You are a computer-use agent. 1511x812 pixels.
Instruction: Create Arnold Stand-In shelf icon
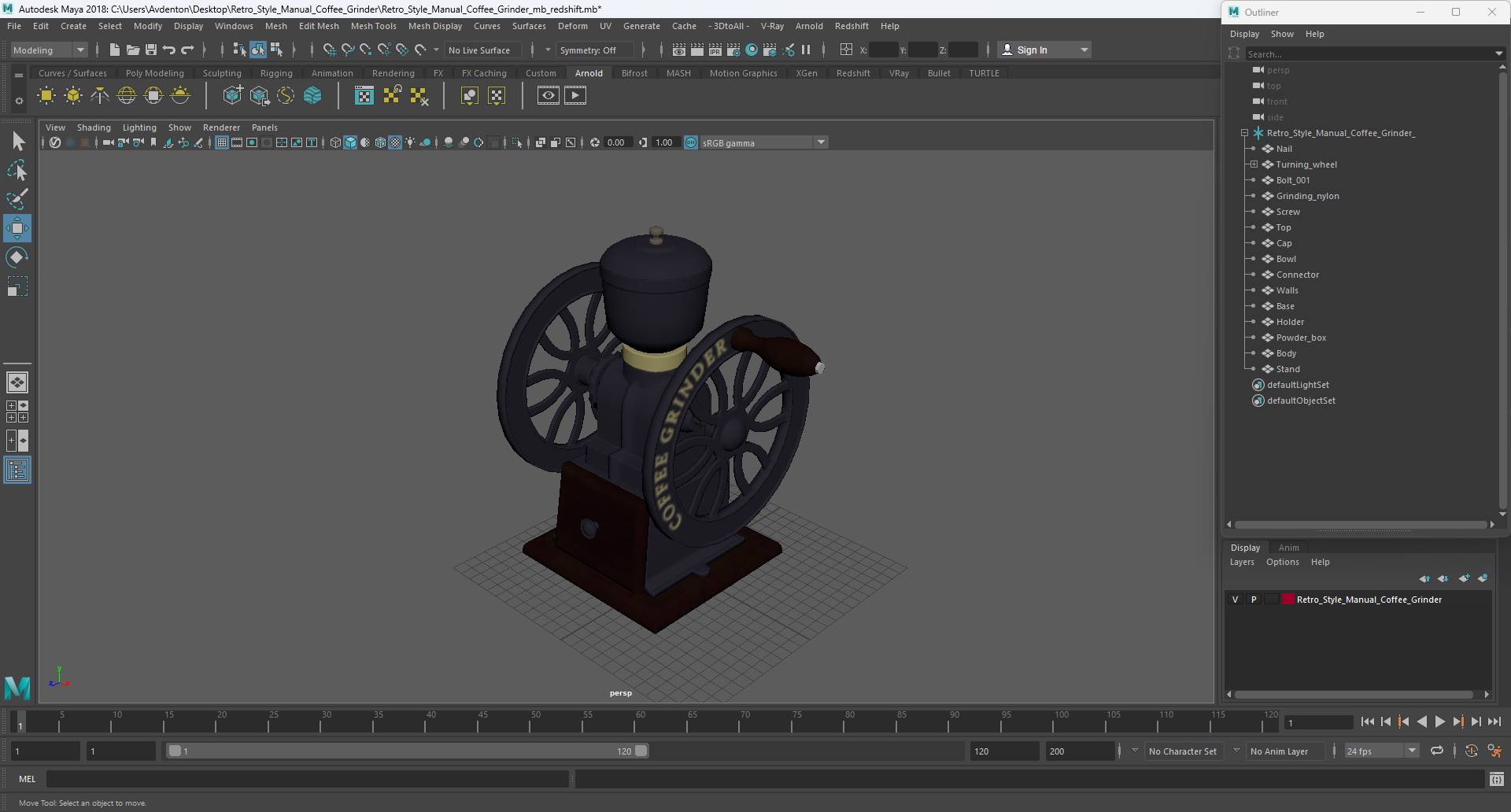pos(232,96)
